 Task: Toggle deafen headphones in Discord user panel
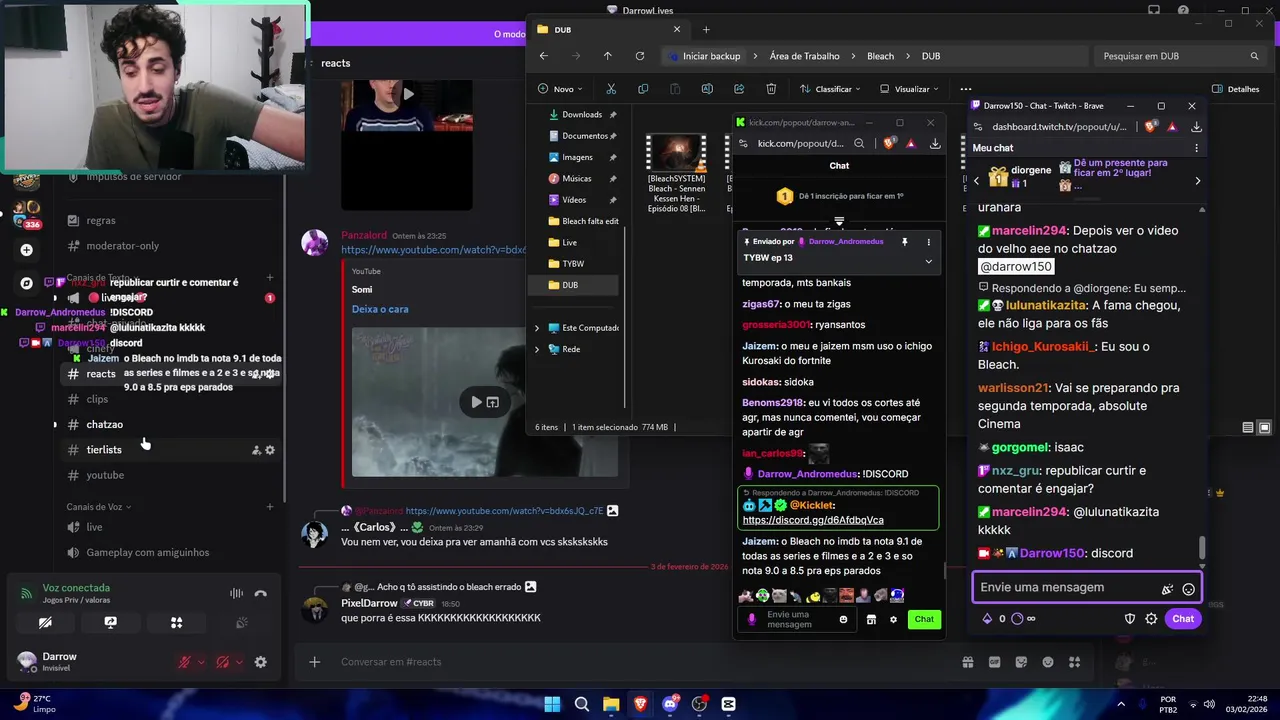222,662
